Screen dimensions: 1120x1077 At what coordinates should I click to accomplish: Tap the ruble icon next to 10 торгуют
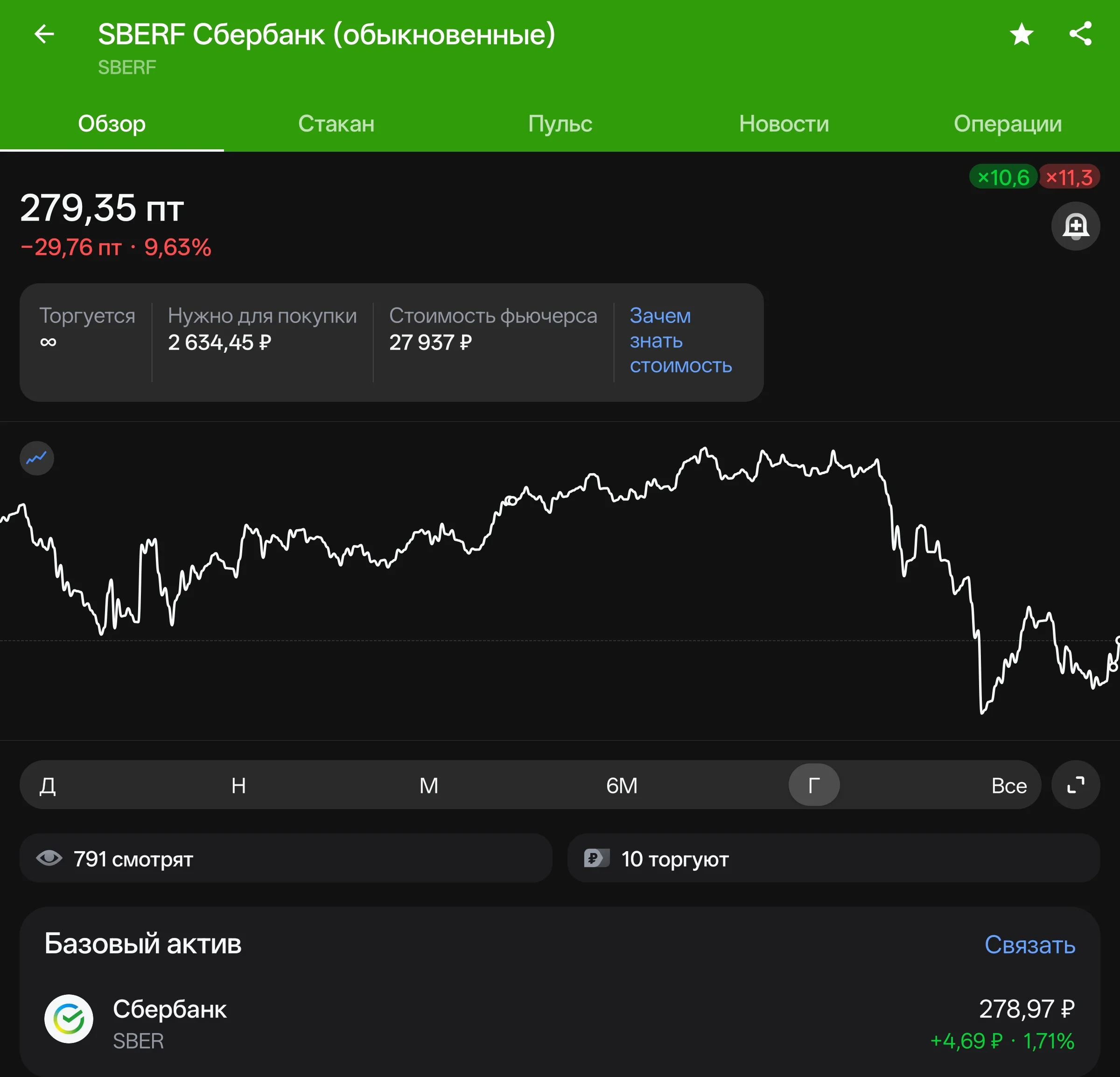(x=596, y=858)
